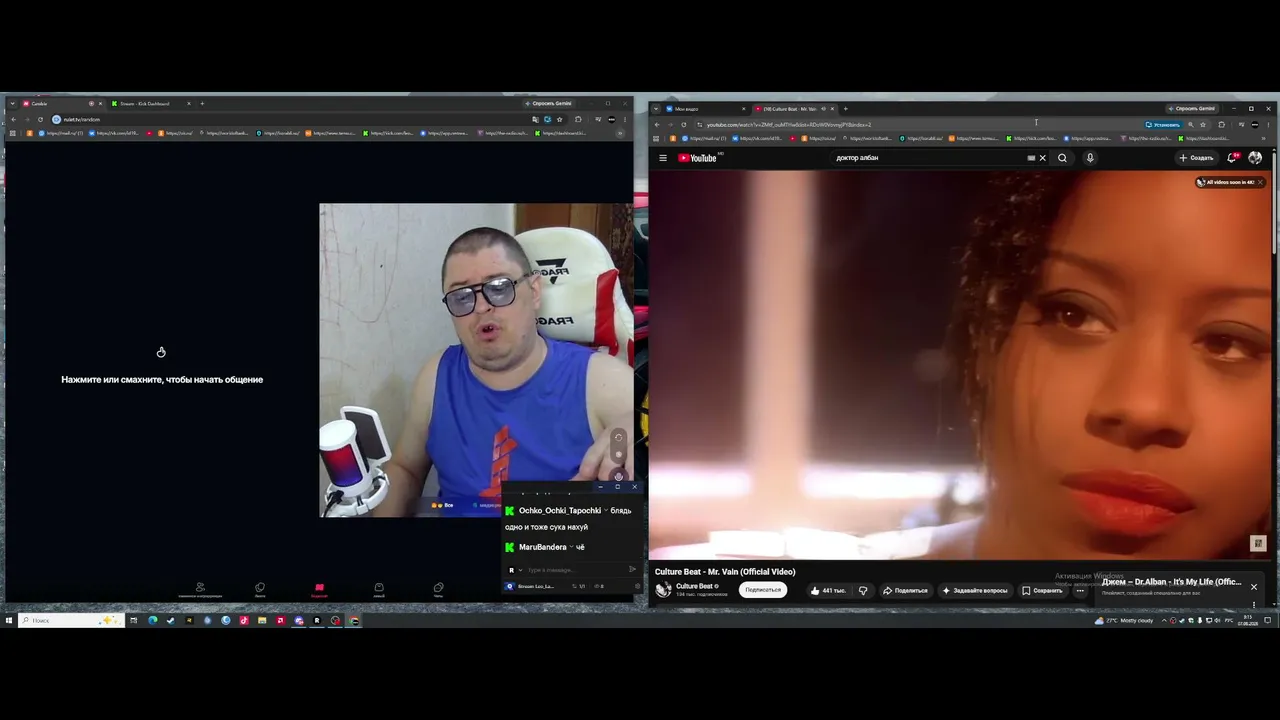
Task: Reload the YouTube page
Action: pyautogui.click(x=684, y=125)
